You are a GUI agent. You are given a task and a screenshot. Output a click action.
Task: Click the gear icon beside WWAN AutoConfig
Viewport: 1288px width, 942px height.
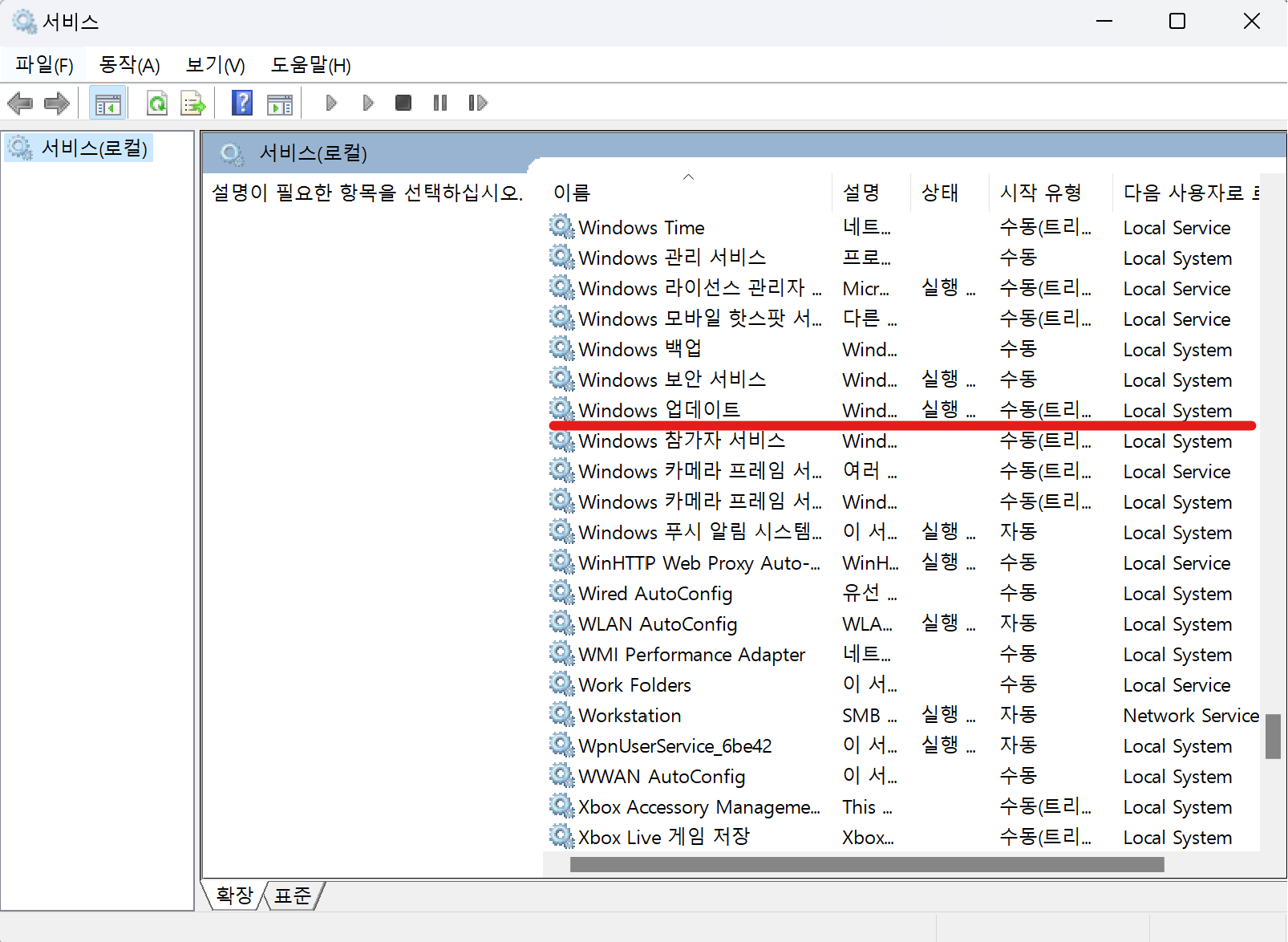562,776
